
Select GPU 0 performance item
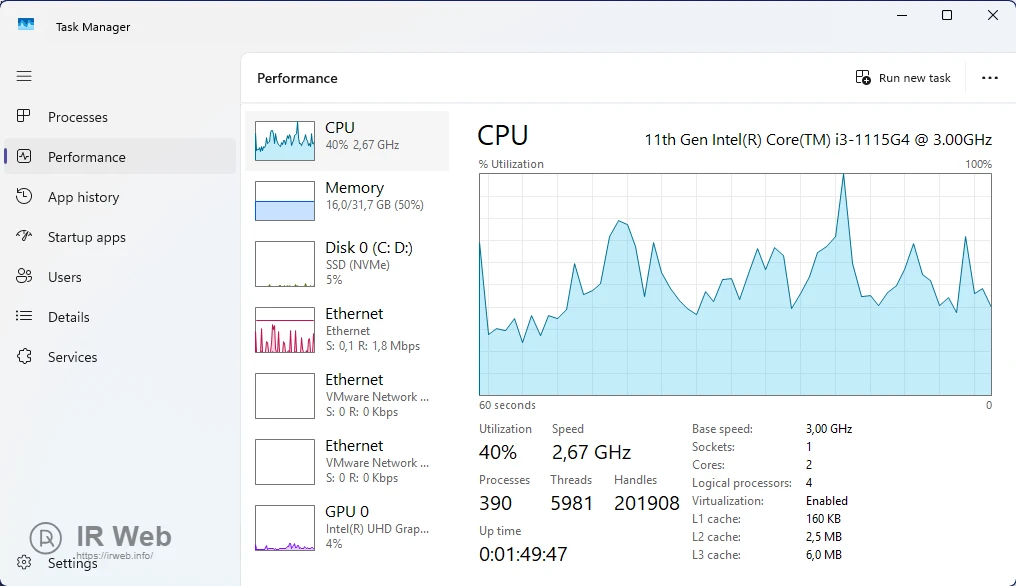tap(285, 528)
